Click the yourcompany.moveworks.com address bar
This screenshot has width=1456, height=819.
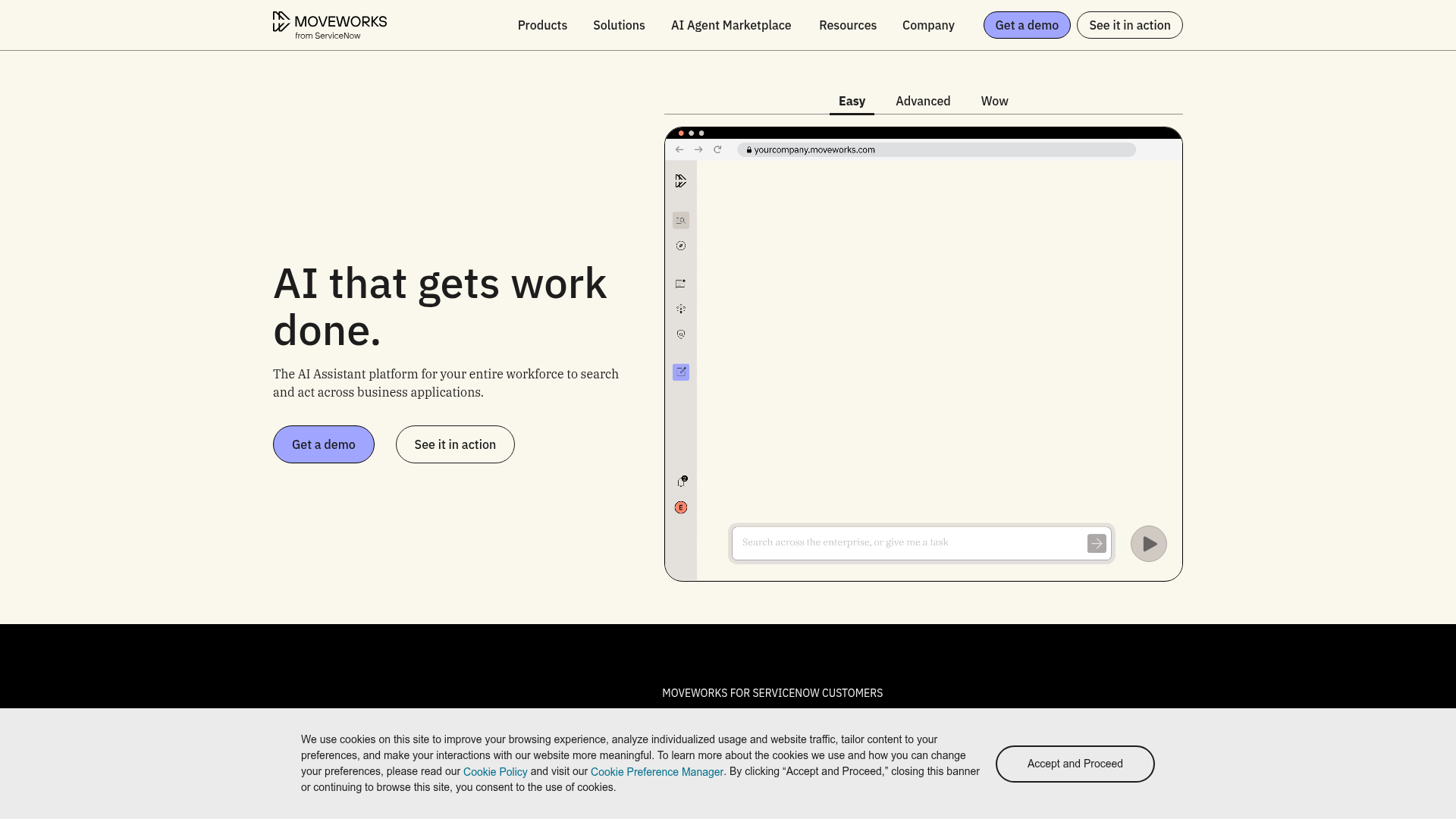click(x=937, y=150)
